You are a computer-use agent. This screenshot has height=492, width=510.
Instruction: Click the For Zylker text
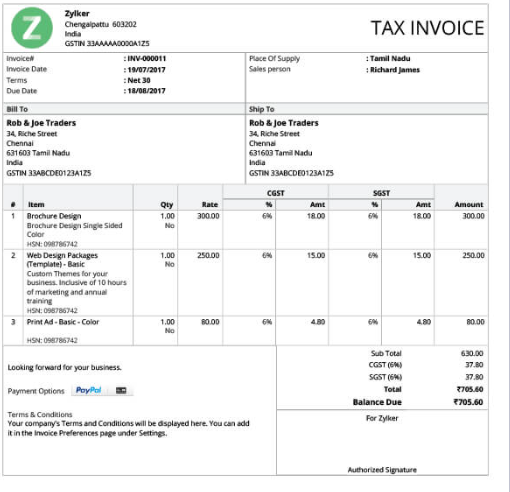pyautogui.click(x=382, y=418)
